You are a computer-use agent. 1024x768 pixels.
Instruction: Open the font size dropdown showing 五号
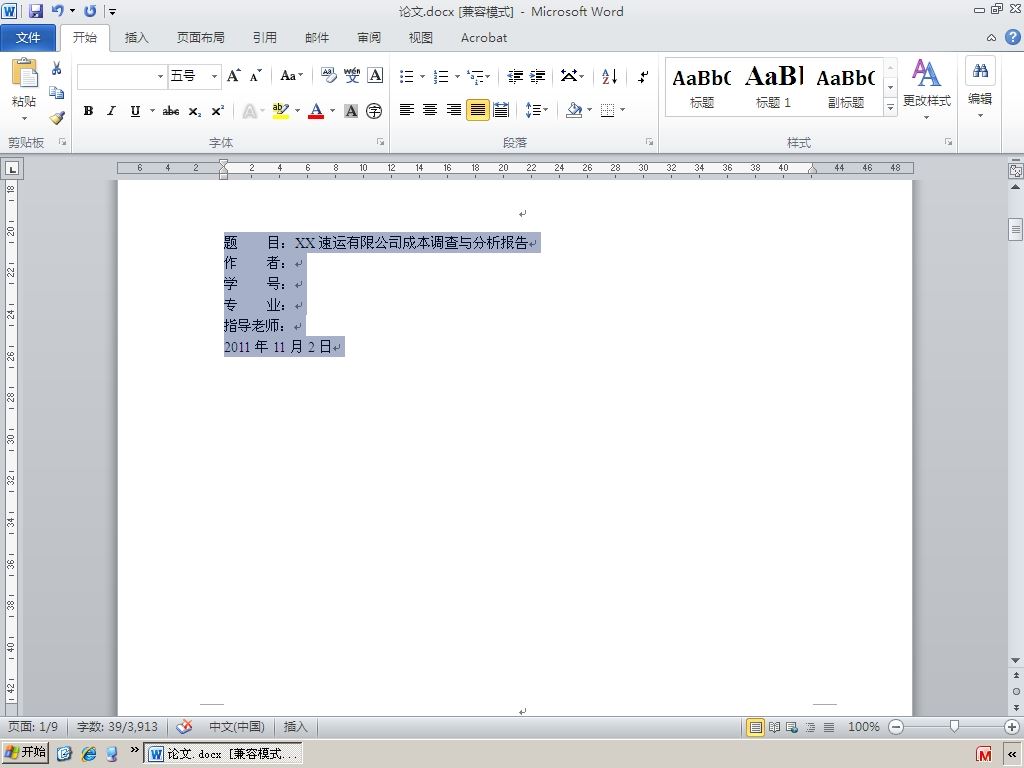pyautogui.click(x=214, y=77)
